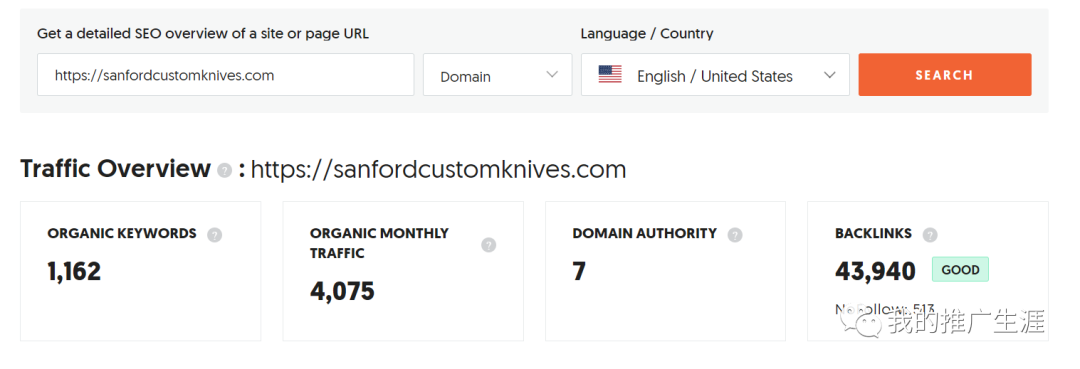Click the URL input field
Image resolution: width=1080 pixels, height=369 pixels.
click(225, 74)
